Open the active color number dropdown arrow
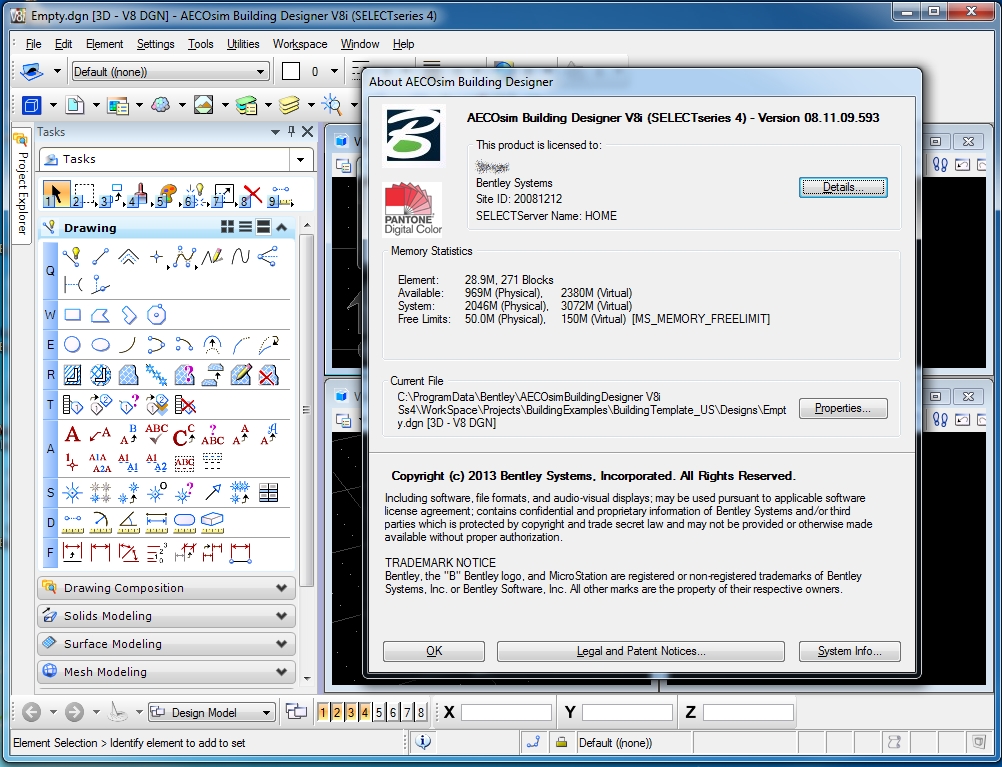Viewport: 1002px width, 767px height. 334,72
